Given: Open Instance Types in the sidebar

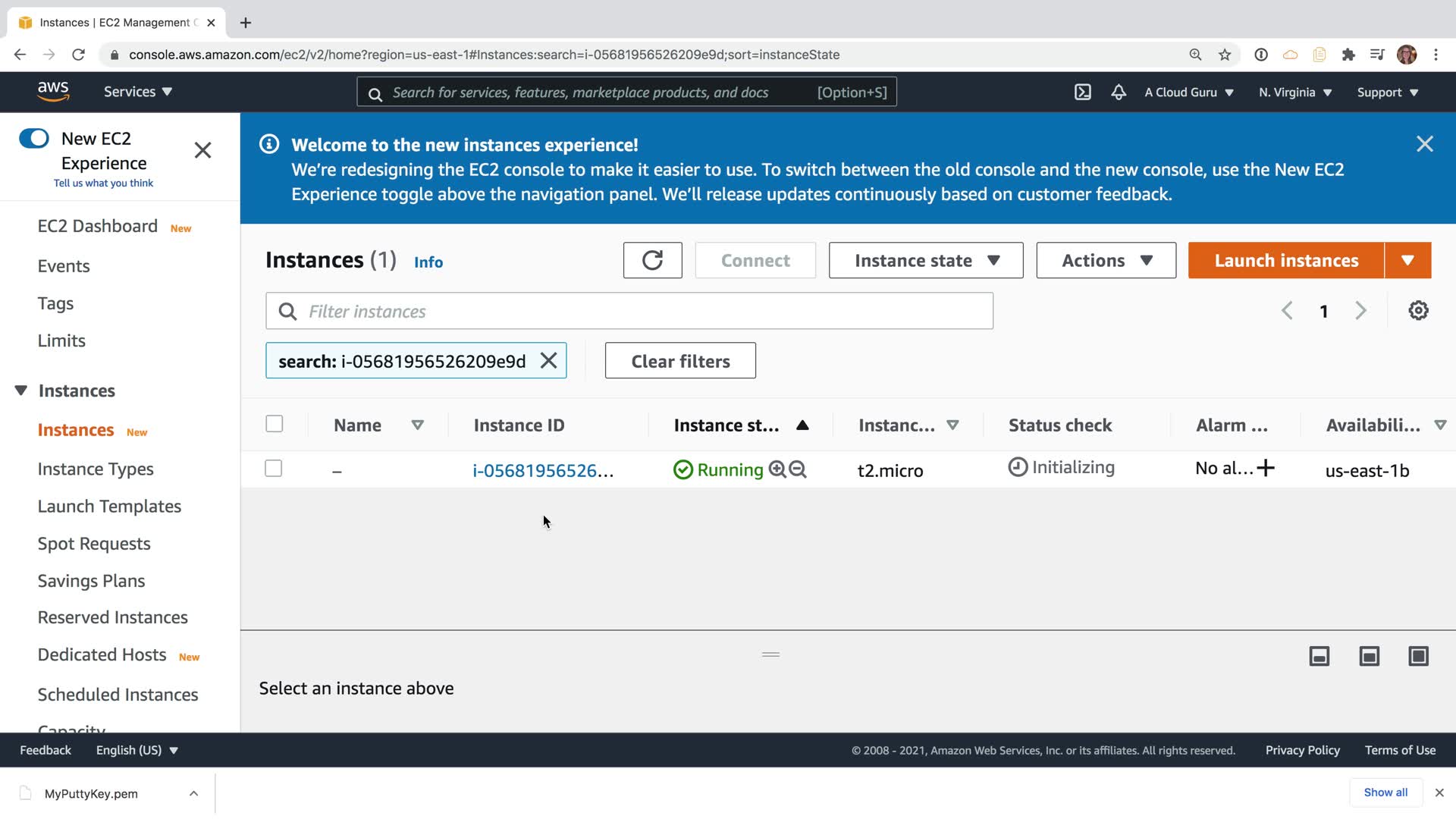Looking at the screenshot, I should click(x=96, y=469).
